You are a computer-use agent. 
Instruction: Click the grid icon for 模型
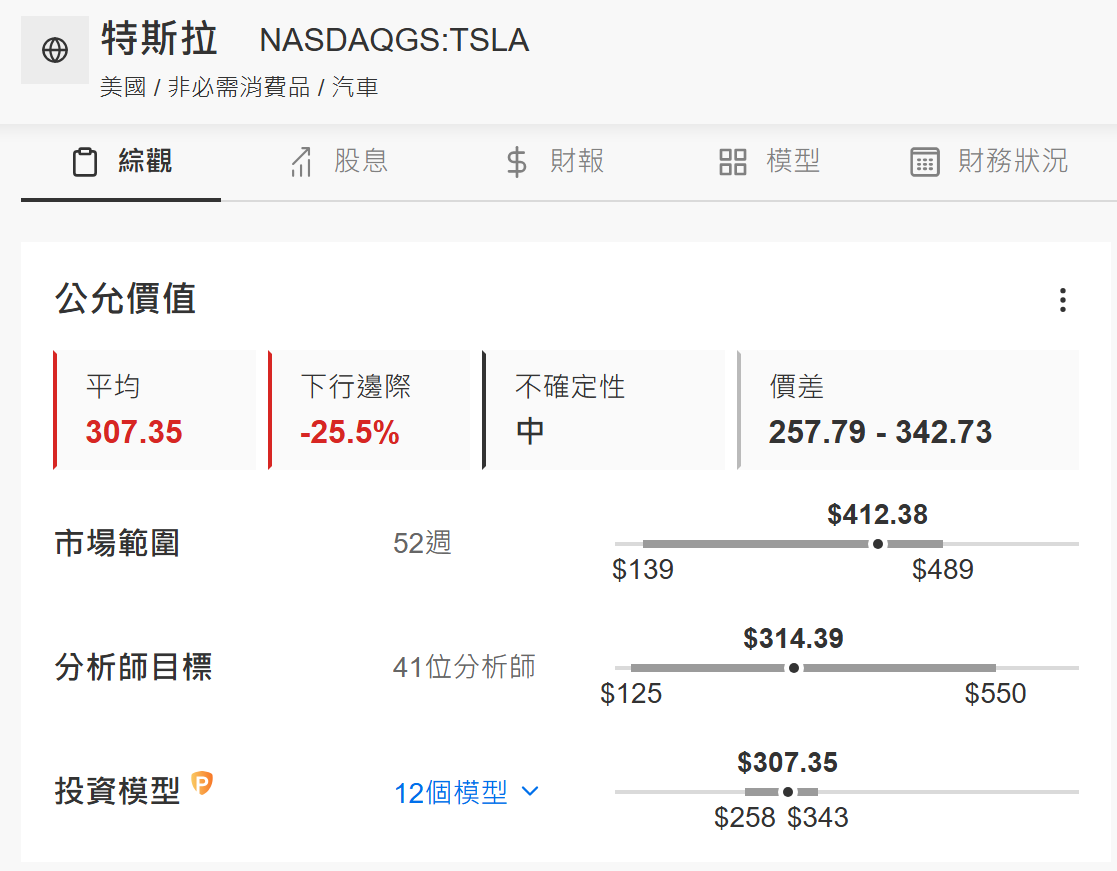click(x=733, y=162)
